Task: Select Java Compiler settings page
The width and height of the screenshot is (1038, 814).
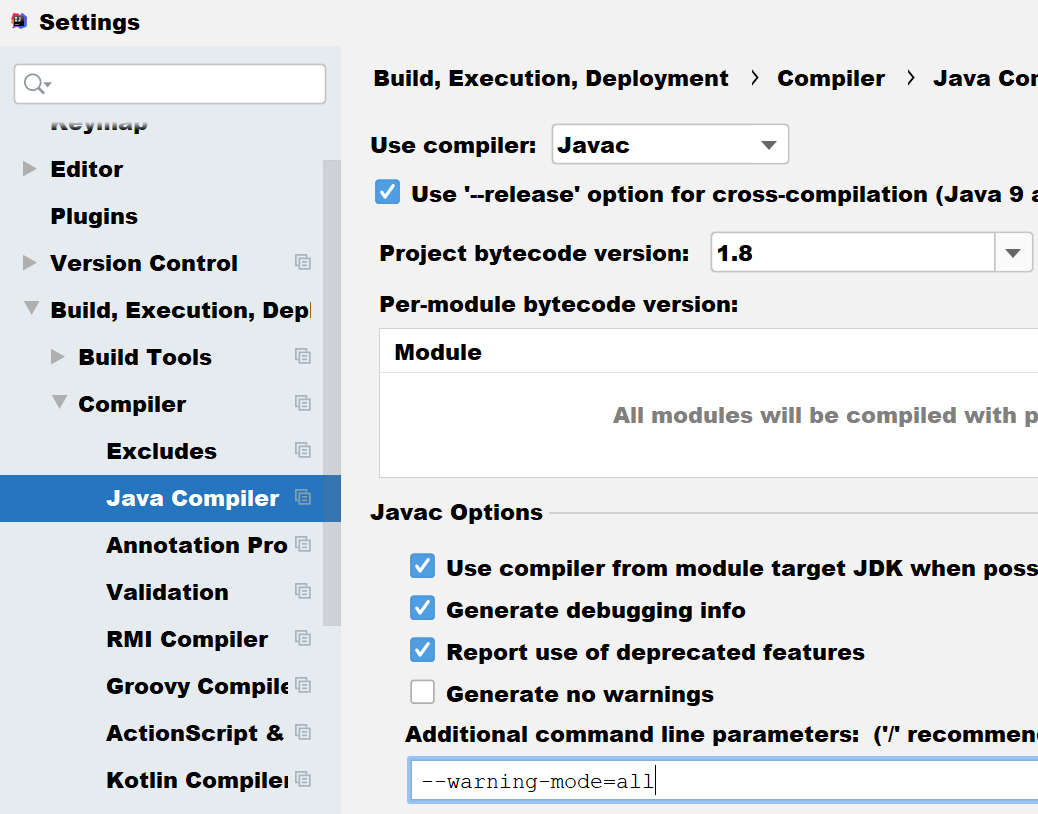Action: (193, 498)
